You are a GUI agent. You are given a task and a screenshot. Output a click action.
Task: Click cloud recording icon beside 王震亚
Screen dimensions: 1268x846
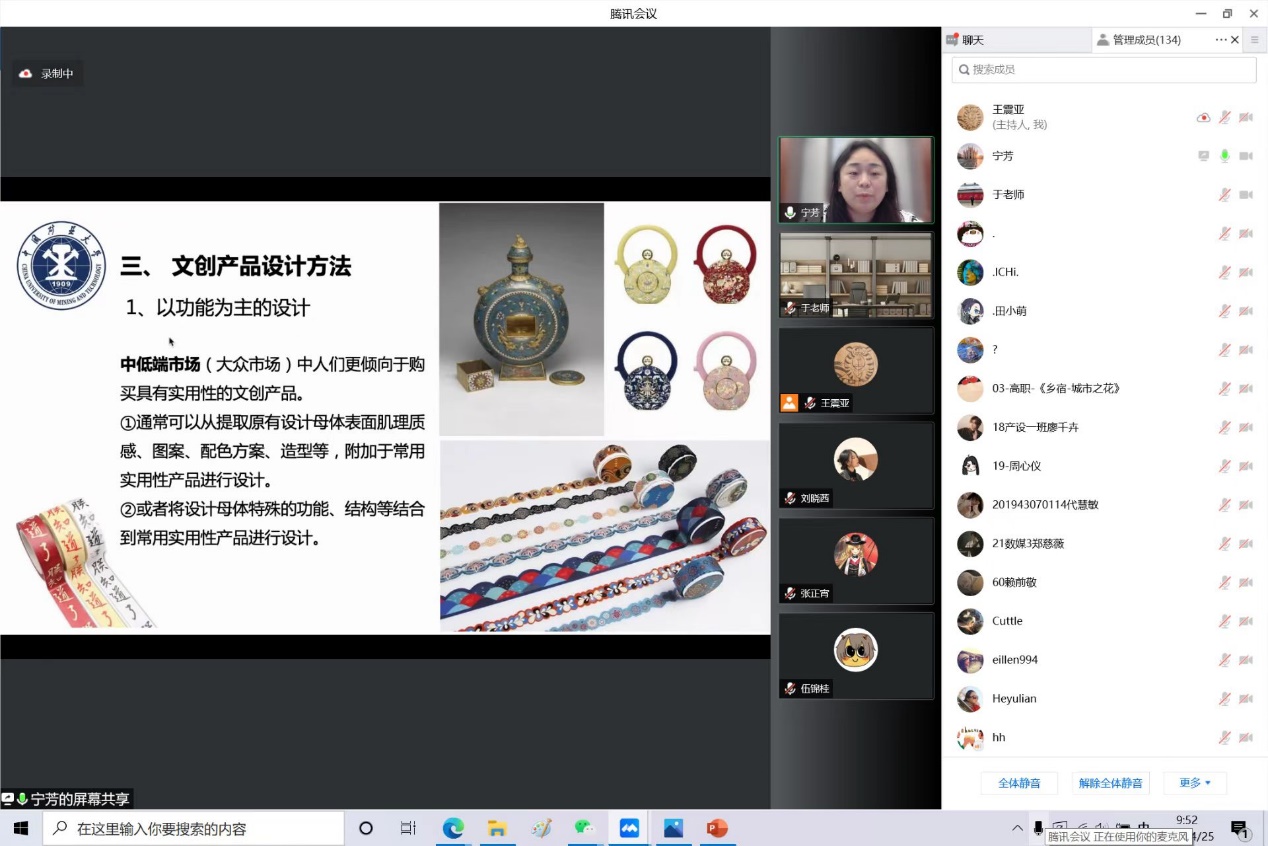(x=1203, y=117)
